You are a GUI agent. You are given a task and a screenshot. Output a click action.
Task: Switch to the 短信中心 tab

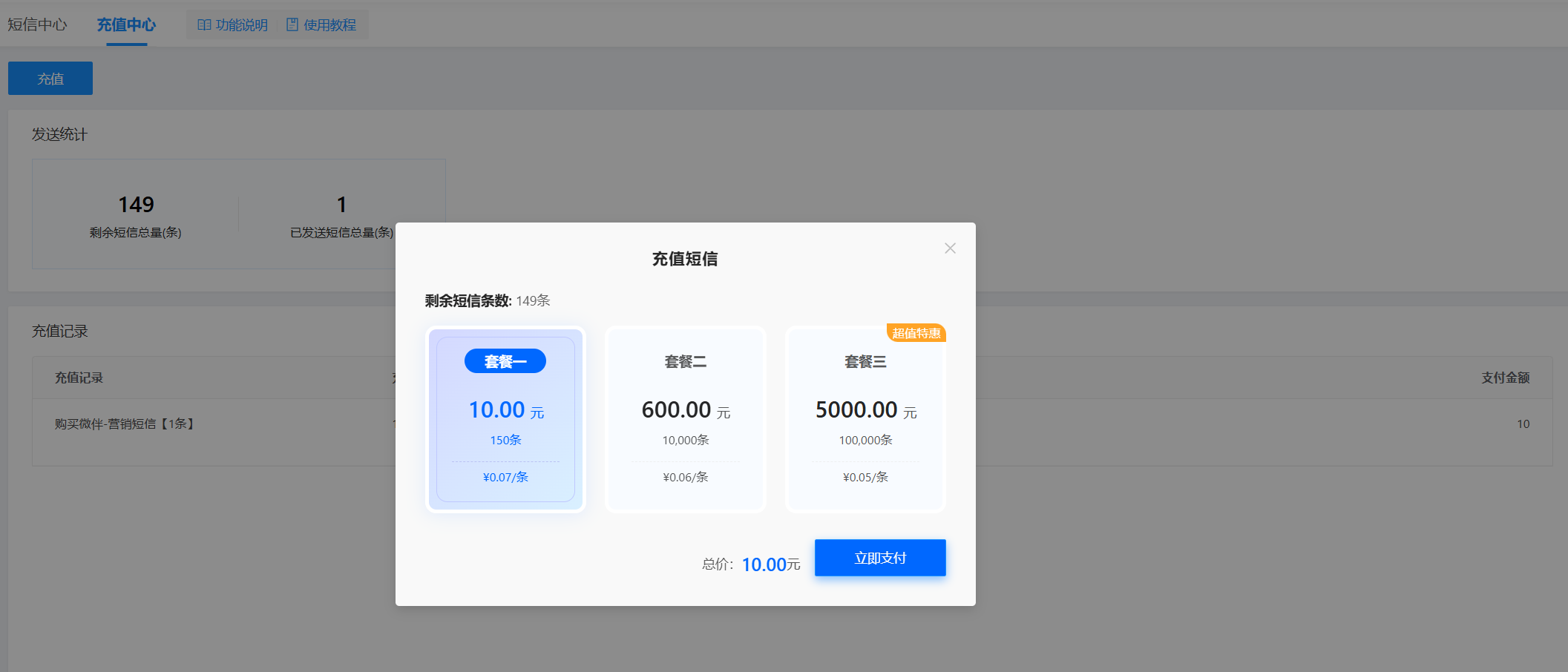37,24
